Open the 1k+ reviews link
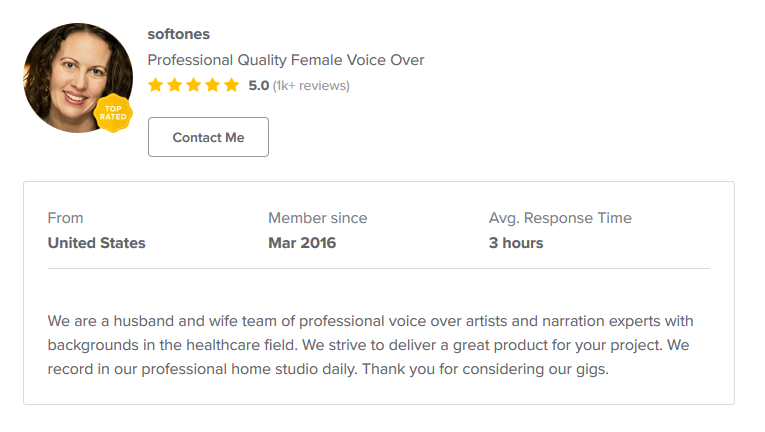 tap(311, 86)
